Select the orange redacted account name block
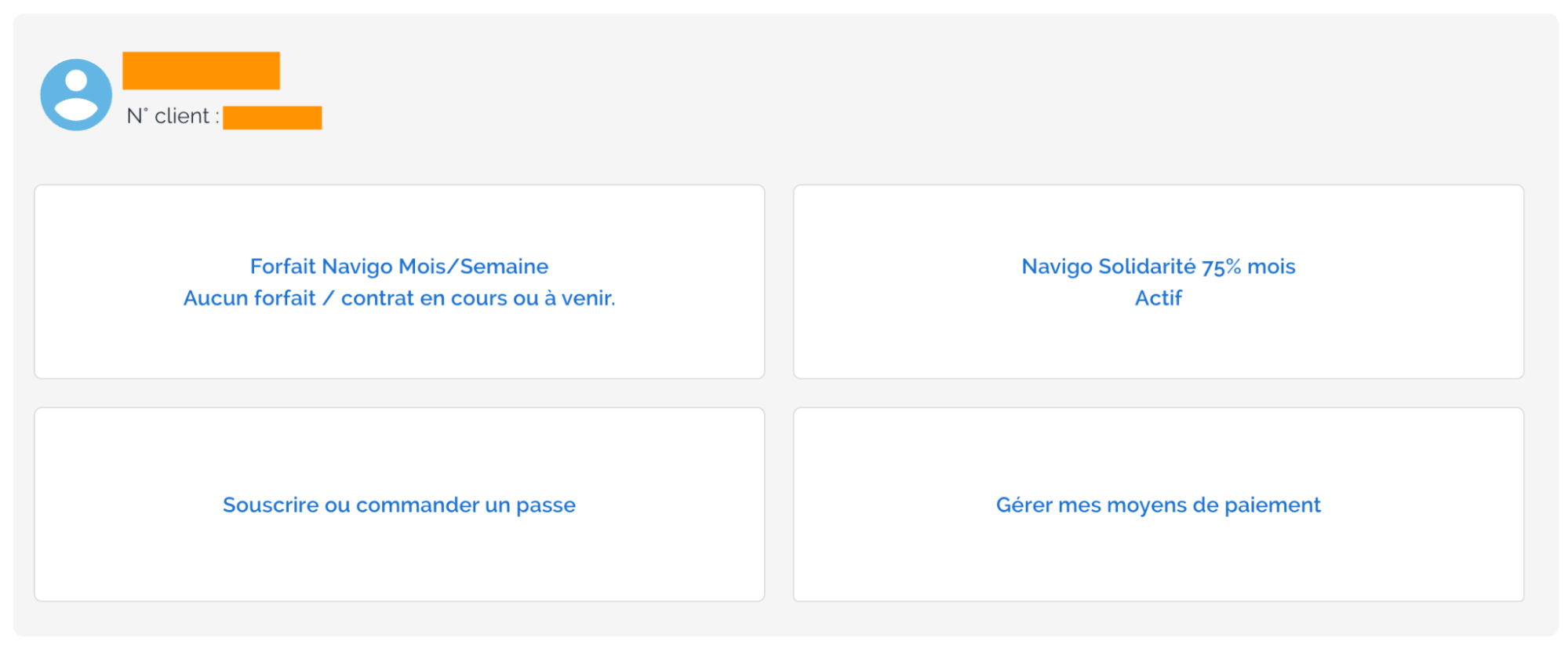The width and height of the screenshot is (1568, 645). click(201, 71)
